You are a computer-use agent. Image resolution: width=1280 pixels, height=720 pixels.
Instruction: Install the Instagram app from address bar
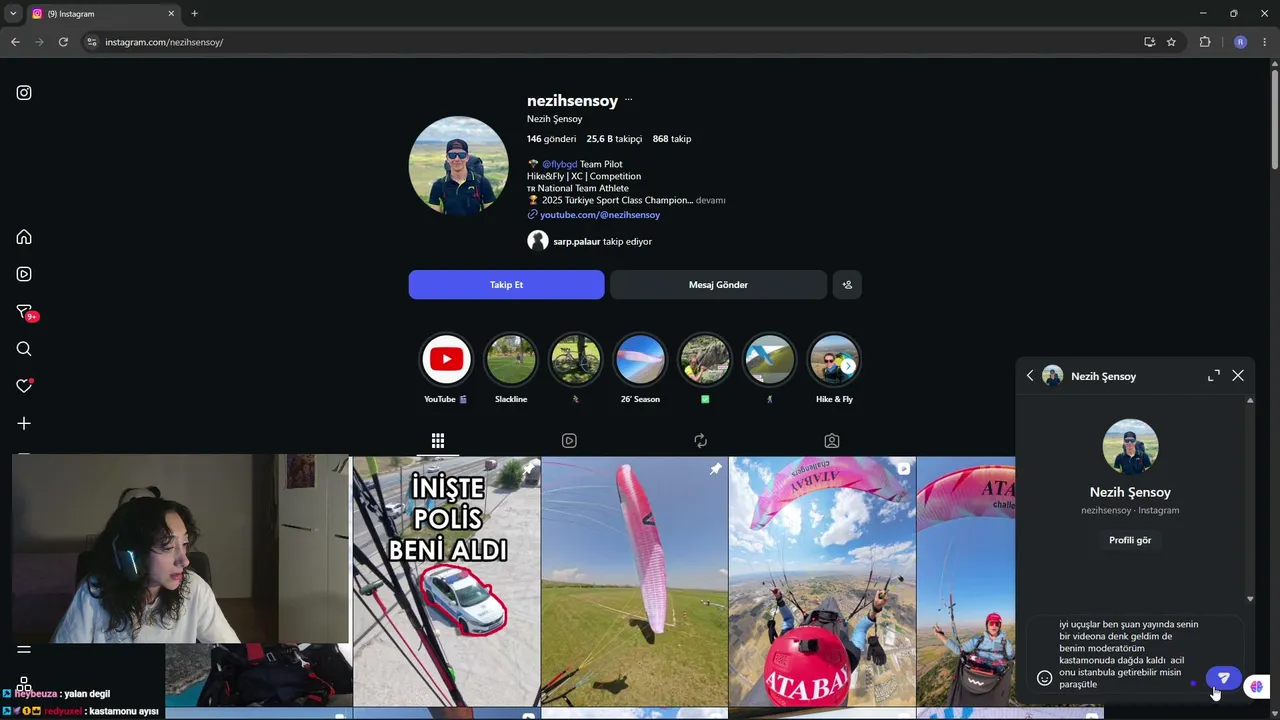(x=1149, y=42)
